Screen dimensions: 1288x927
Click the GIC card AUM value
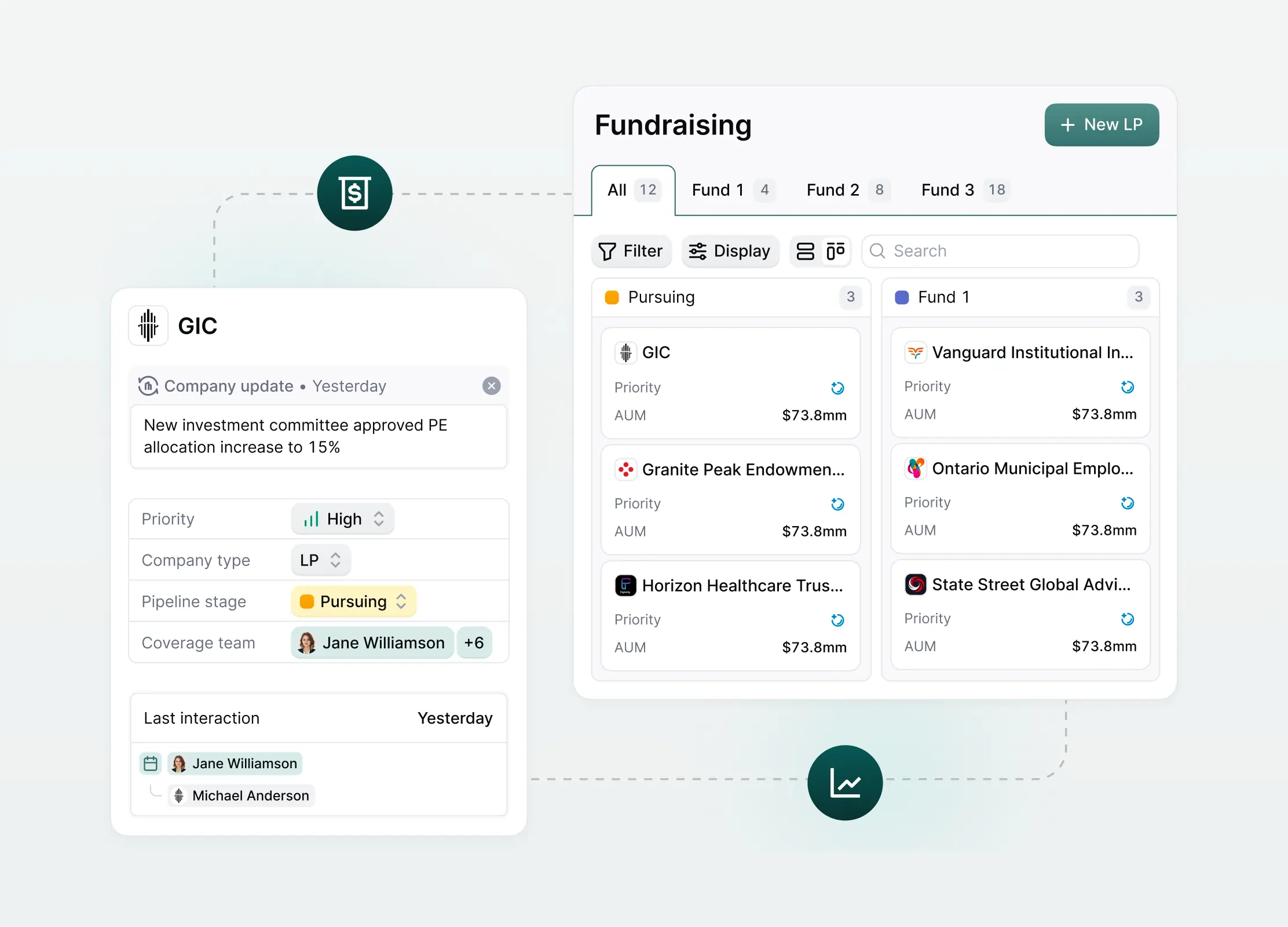tap(814, 415)
